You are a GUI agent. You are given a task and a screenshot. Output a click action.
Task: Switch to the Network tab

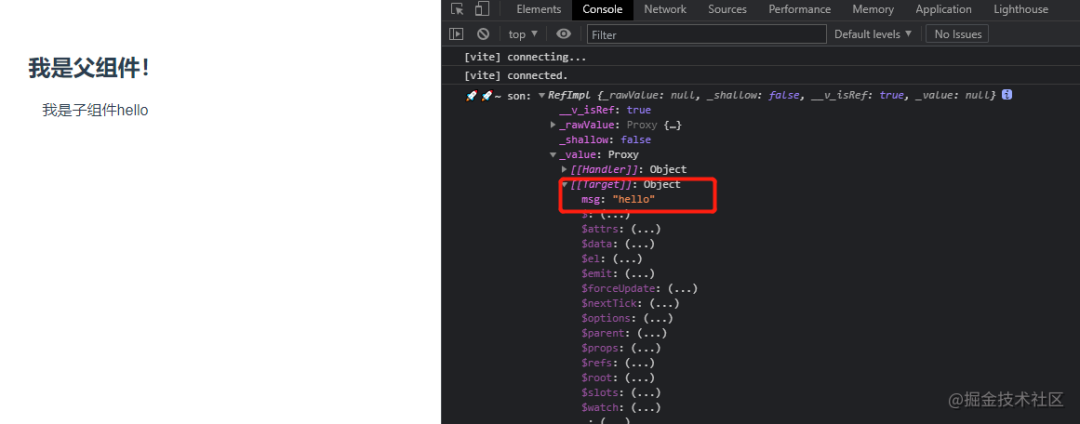click(665, 9)
